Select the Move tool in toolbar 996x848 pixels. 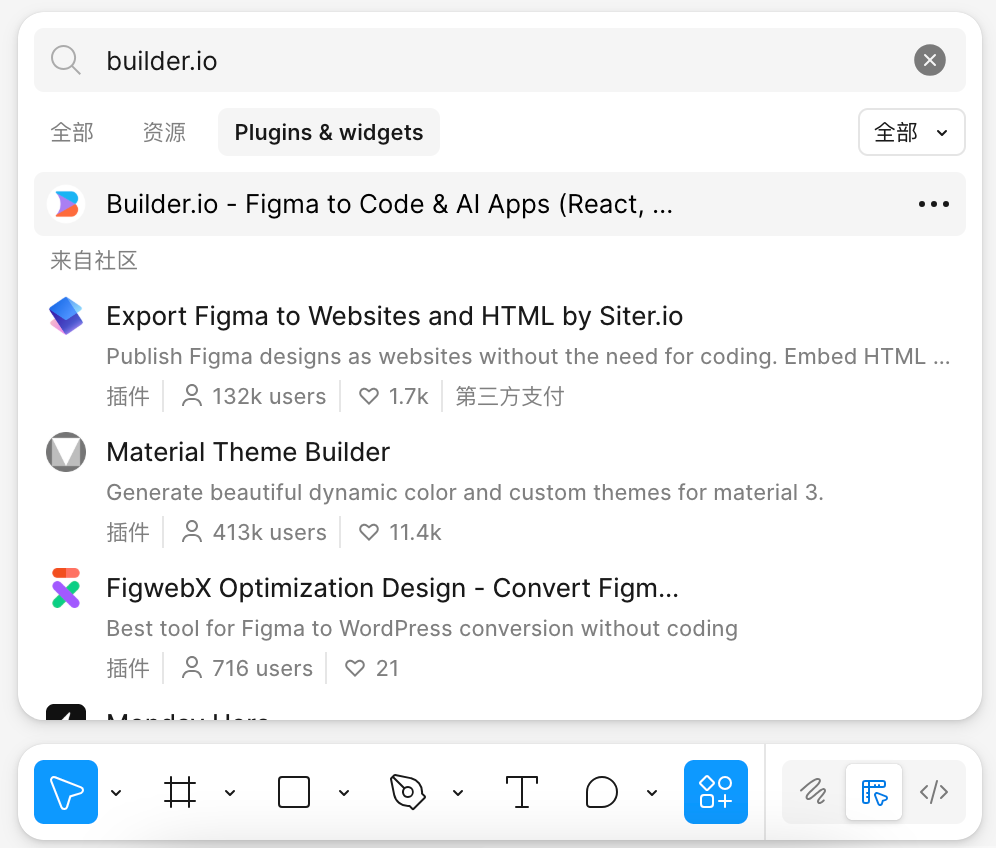[x=66, y=791]
